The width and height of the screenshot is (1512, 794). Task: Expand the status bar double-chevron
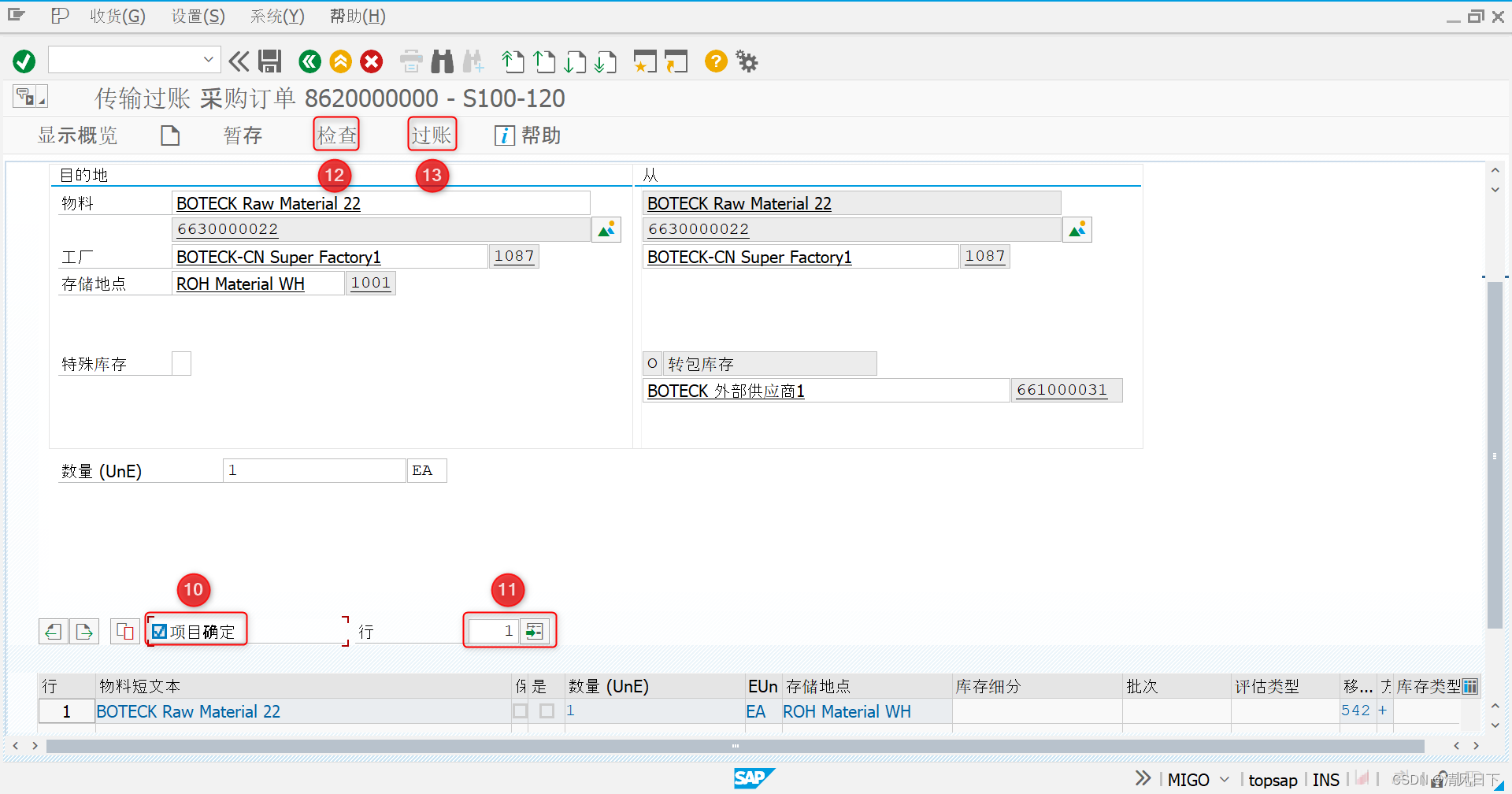[1143, 778]
